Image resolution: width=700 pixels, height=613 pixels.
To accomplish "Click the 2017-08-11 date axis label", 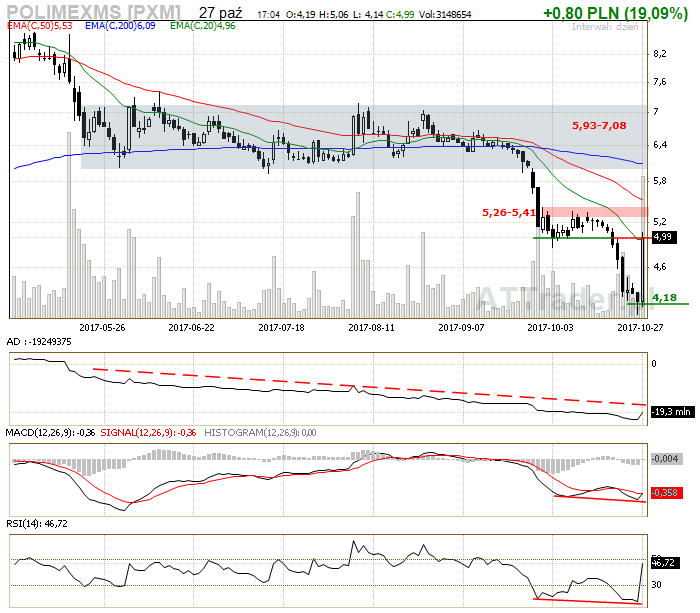I will point(371,328).
